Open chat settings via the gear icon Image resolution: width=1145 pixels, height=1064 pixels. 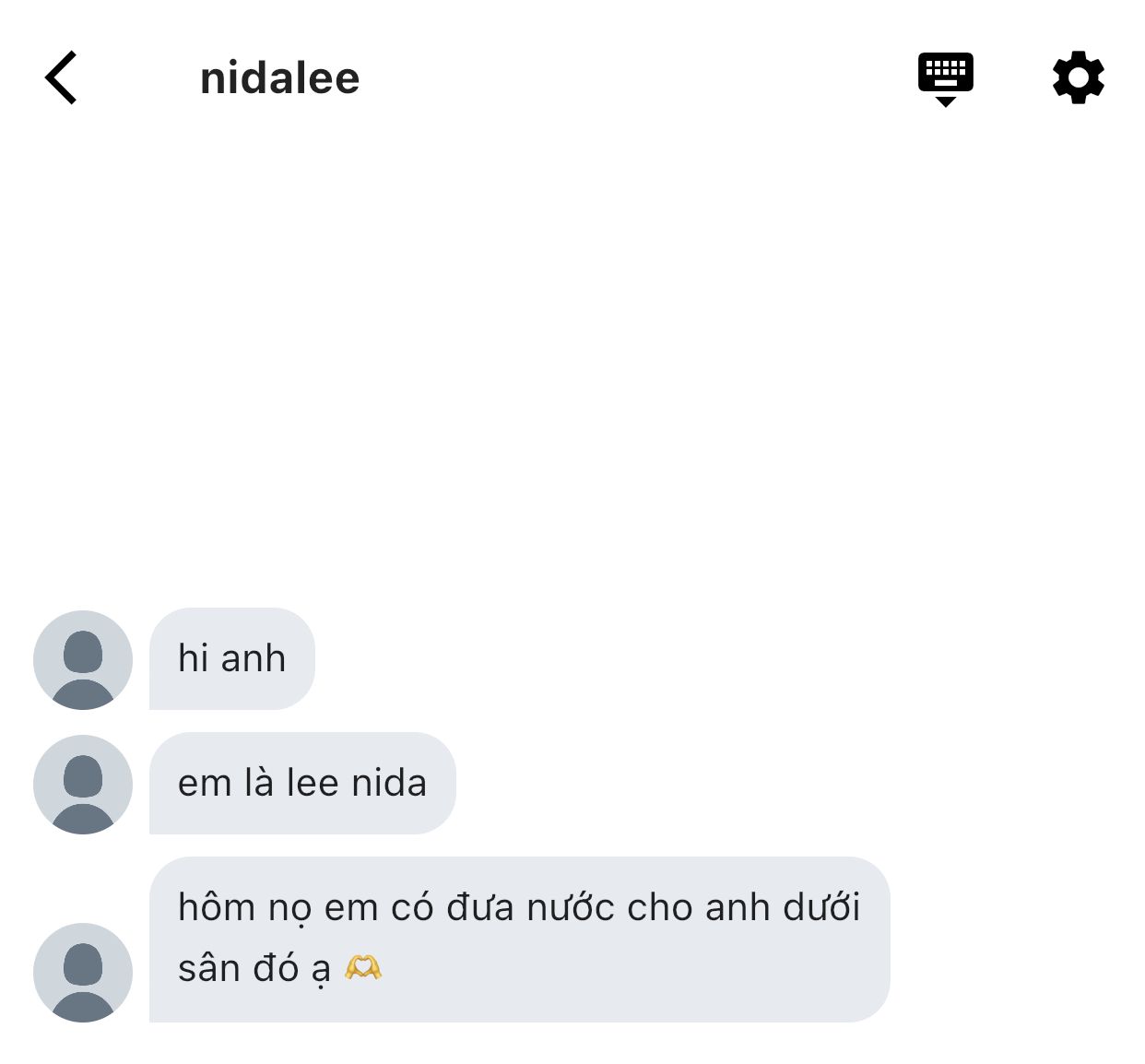(1078, 77)
